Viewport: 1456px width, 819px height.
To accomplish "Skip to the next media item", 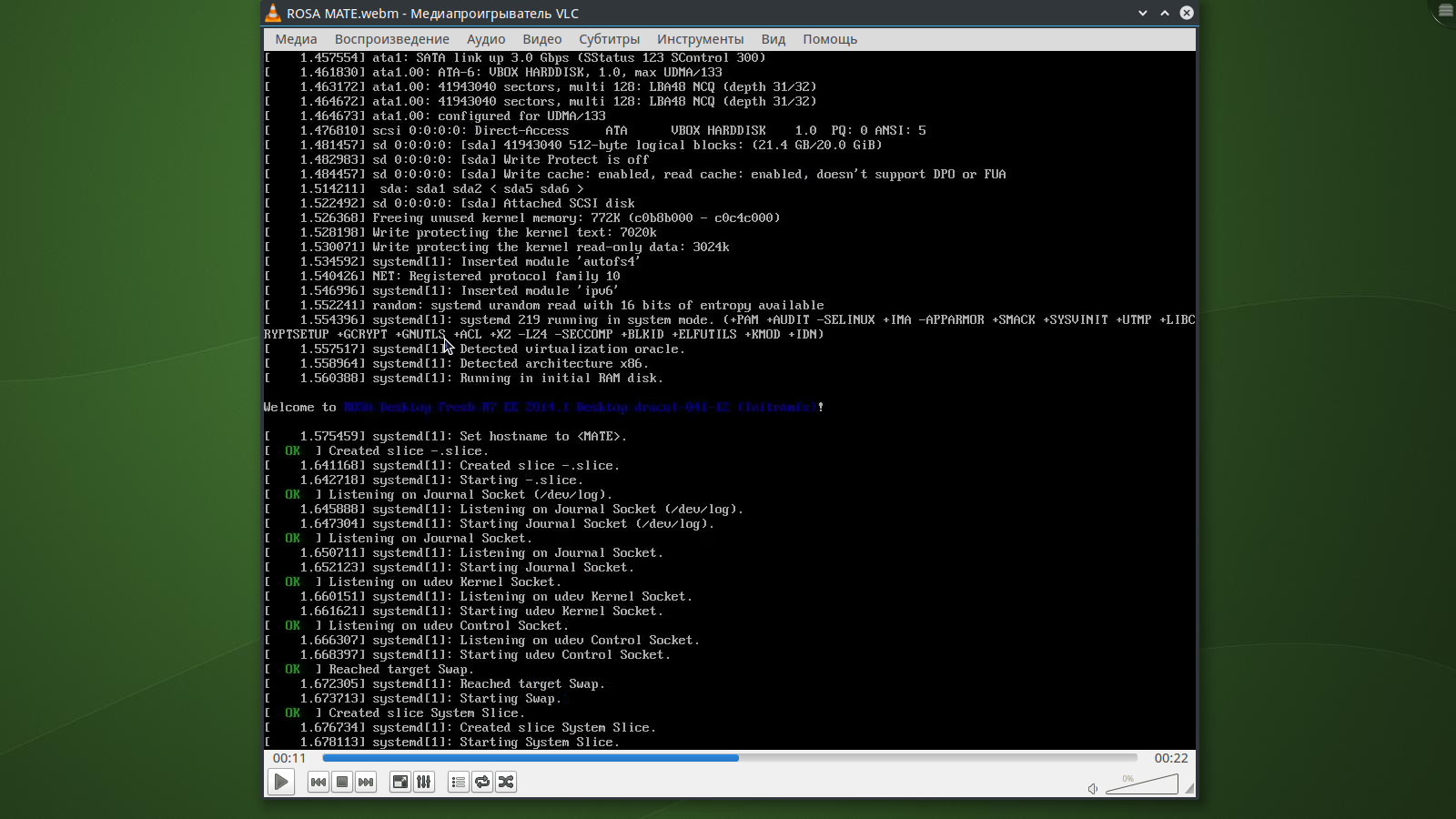I will [366, 782].
